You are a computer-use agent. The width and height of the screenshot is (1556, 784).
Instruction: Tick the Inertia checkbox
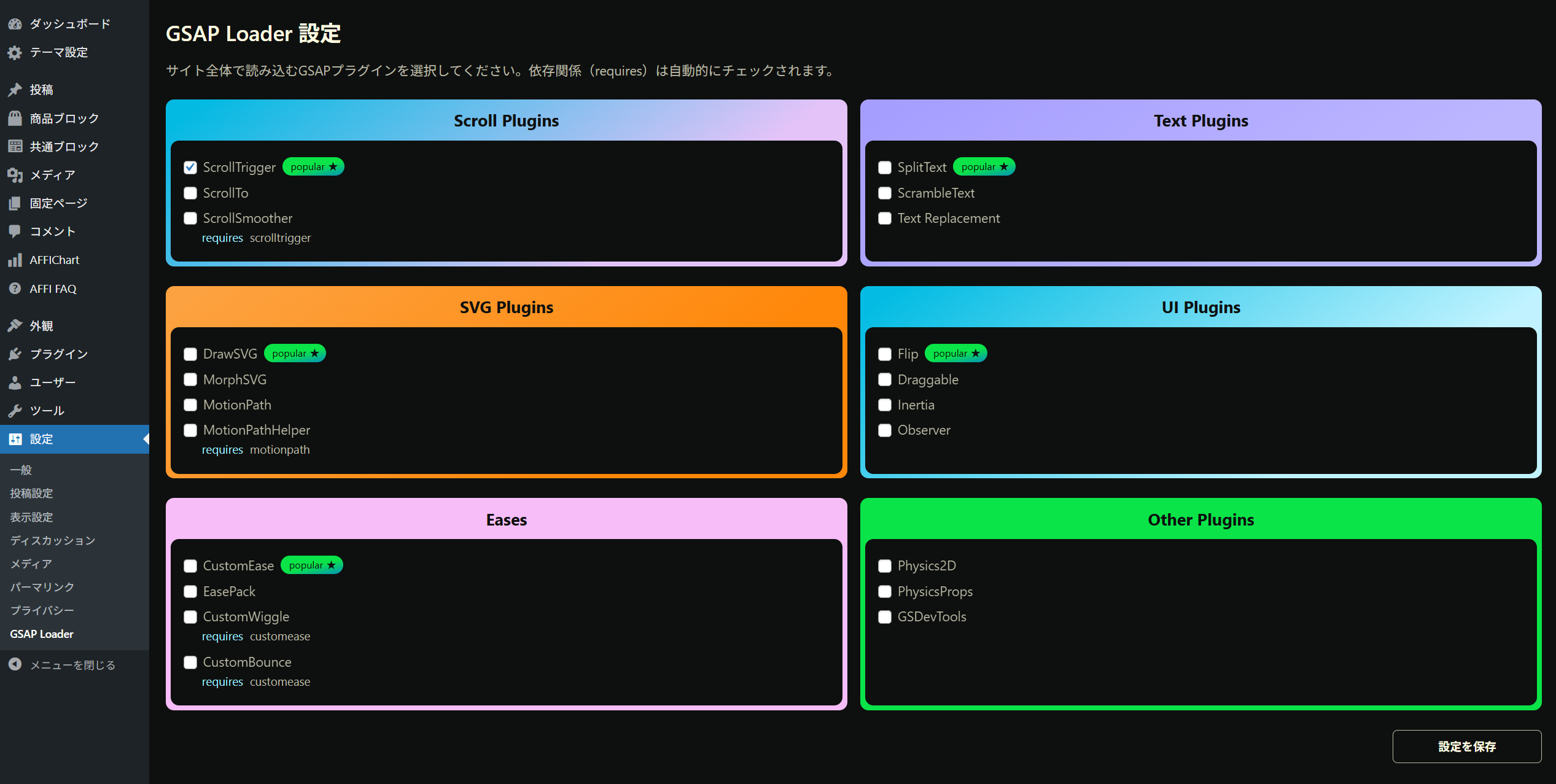coord(885,405)
